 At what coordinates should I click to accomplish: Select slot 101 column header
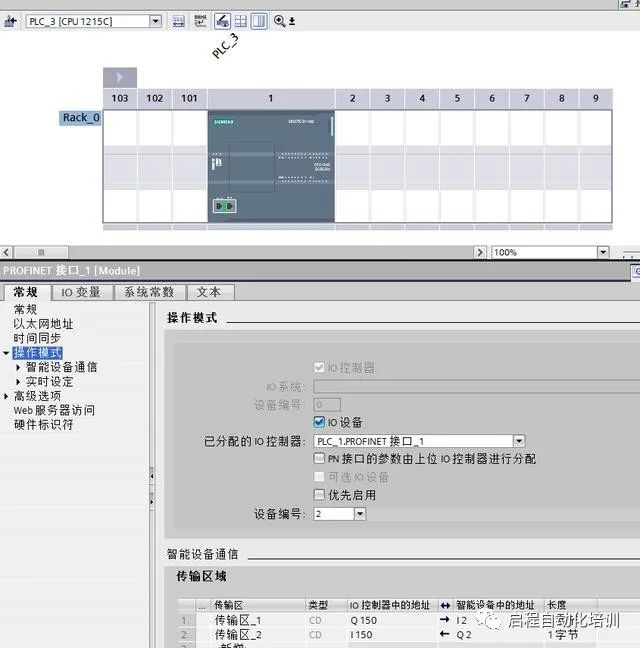[189, 98]
